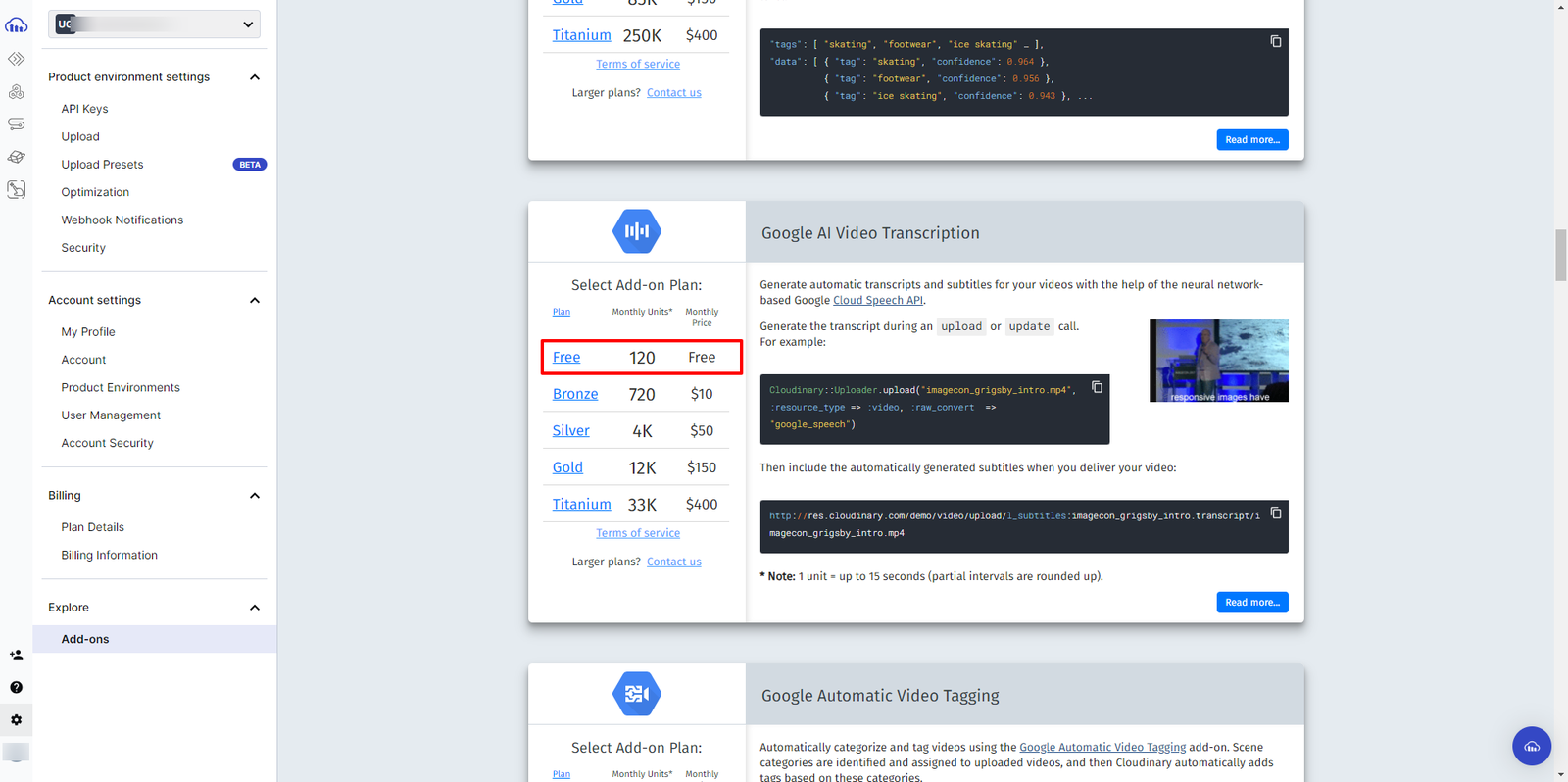
Task: Click Contact us below the 250K plan
Action: 674,92
